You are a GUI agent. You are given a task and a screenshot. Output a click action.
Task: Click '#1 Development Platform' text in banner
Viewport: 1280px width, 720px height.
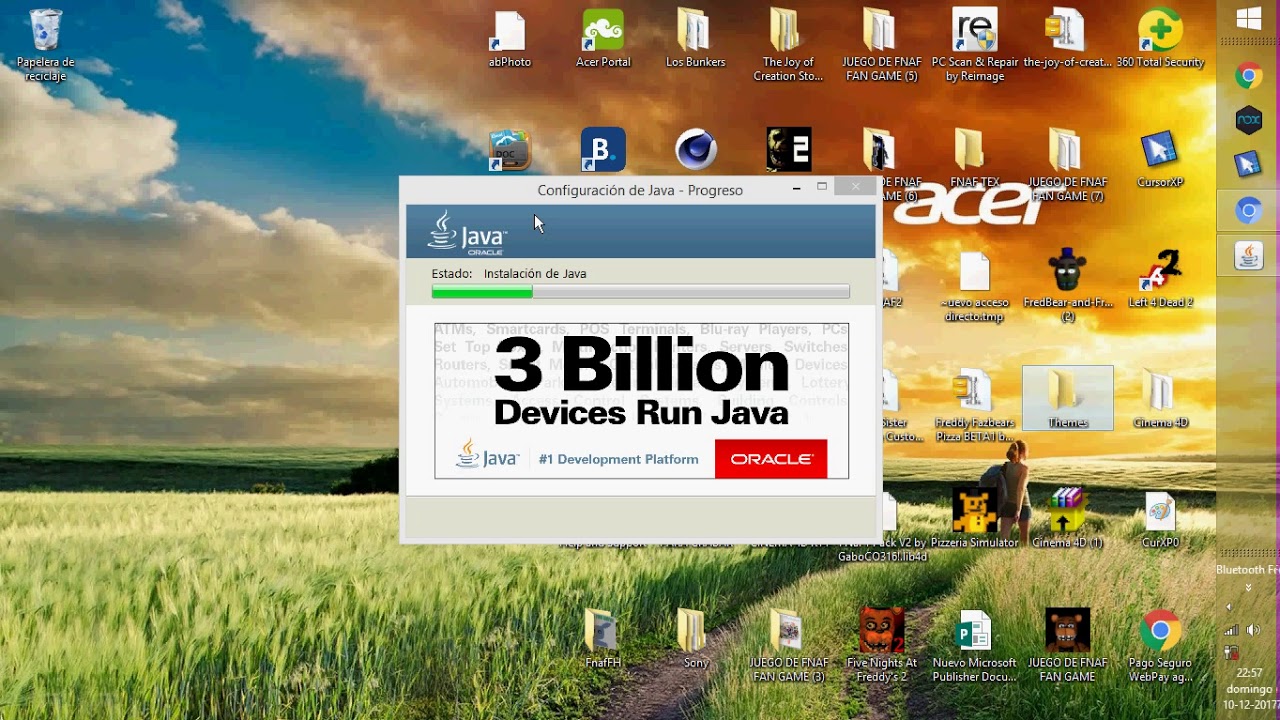pos(618,459)
